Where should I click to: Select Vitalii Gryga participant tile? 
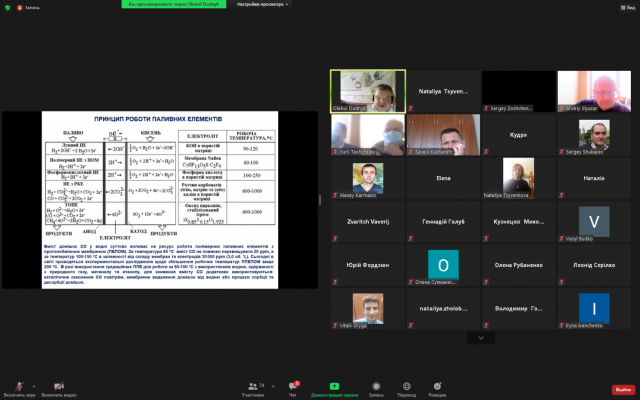point(368,309)
